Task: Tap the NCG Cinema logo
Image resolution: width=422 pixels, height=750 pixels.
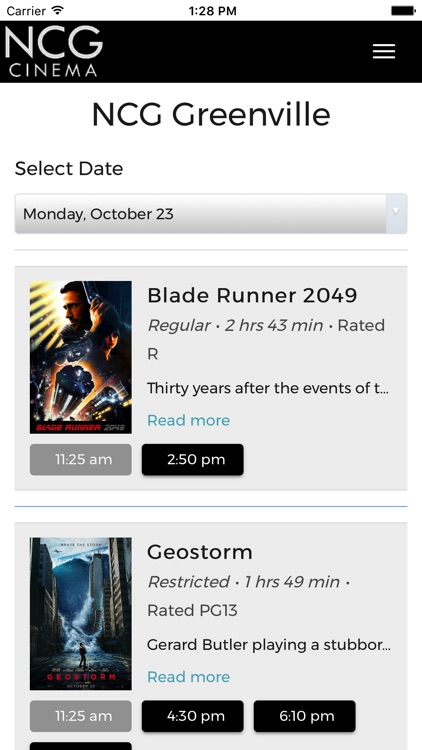Action: pyautogui.click(x=54, y=51)
